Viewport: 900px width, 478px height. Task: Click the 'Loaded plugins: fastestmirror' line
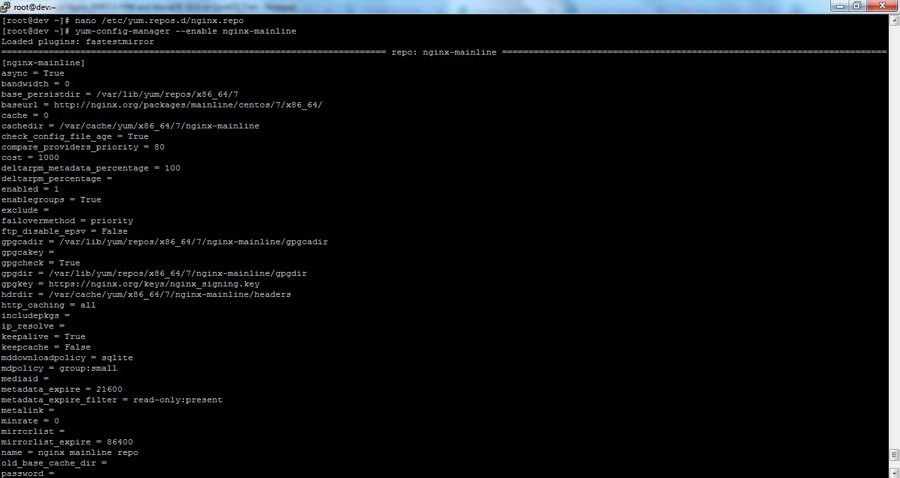point(77,42)
